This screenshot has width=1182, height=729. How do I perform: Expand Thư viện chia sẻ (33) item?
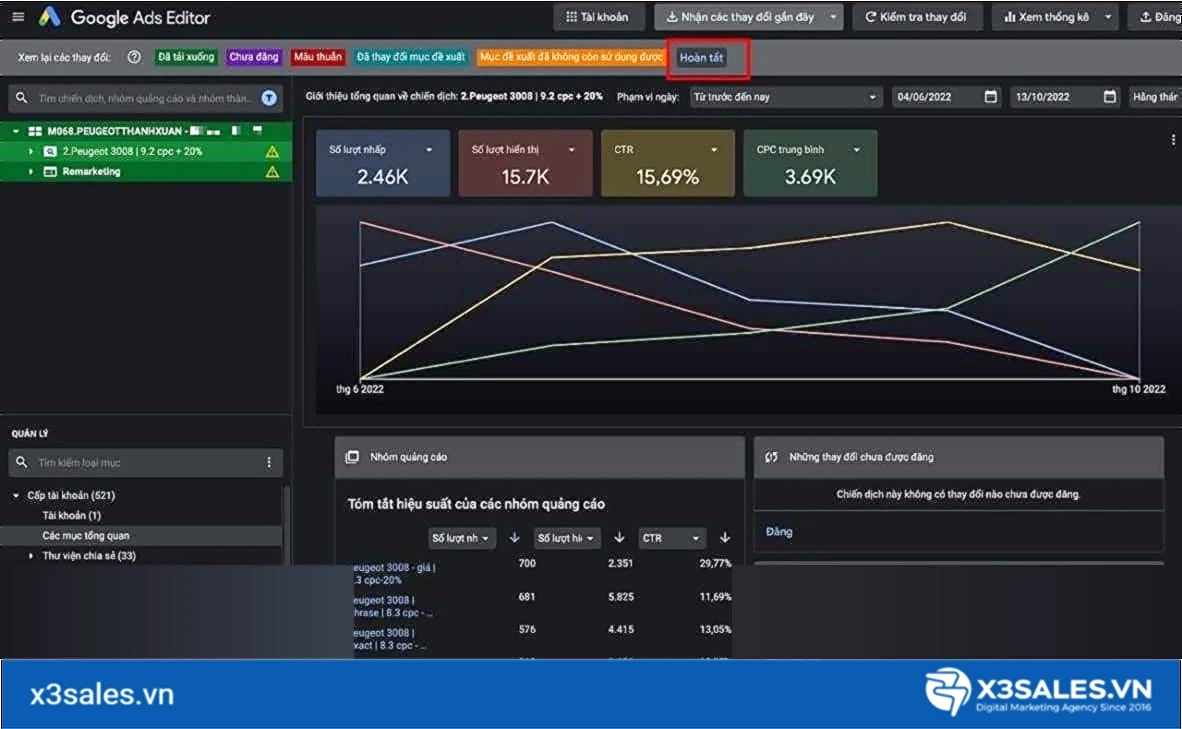click(31, 556)
